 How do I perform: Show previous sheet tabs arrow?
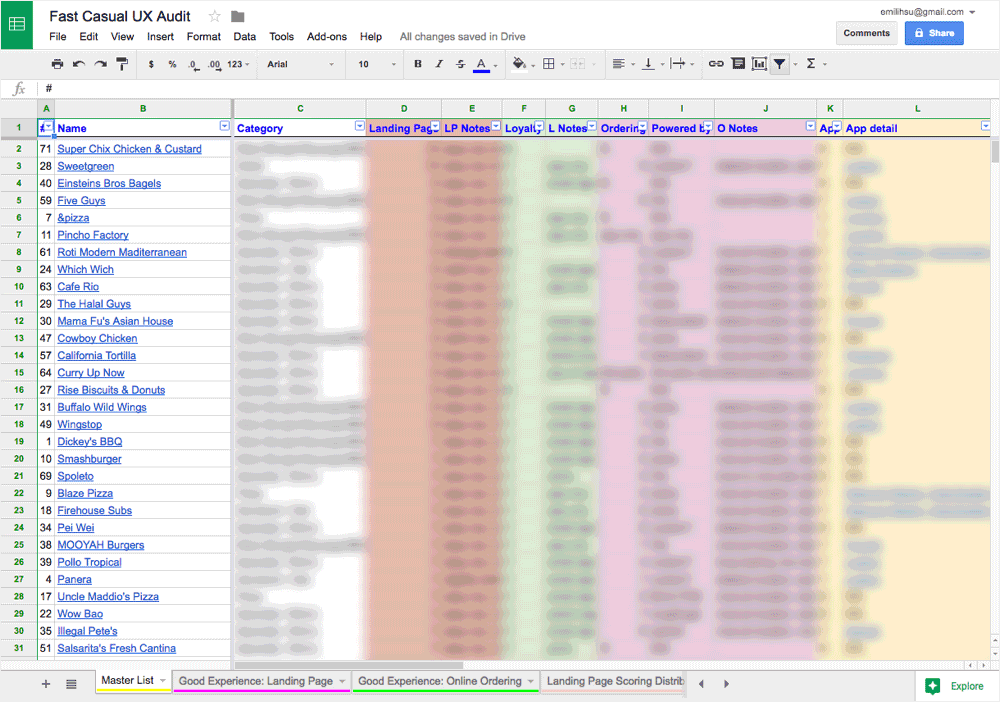click(701, 684)
